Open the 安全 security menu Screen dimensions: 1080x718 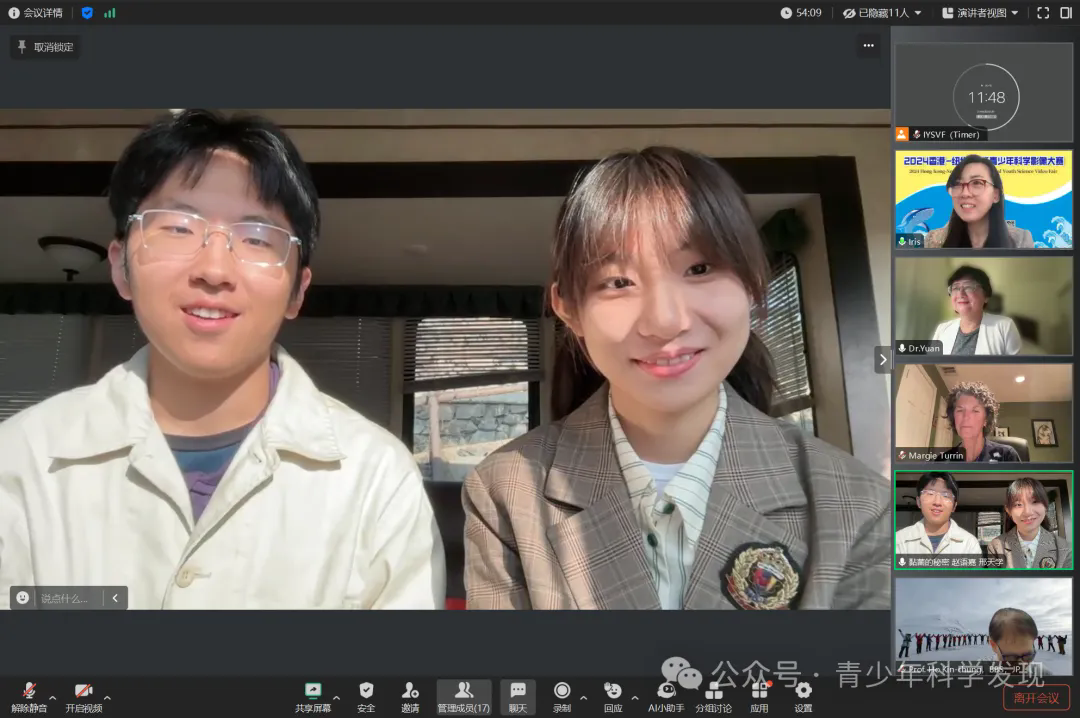click(x=366, y=697)
